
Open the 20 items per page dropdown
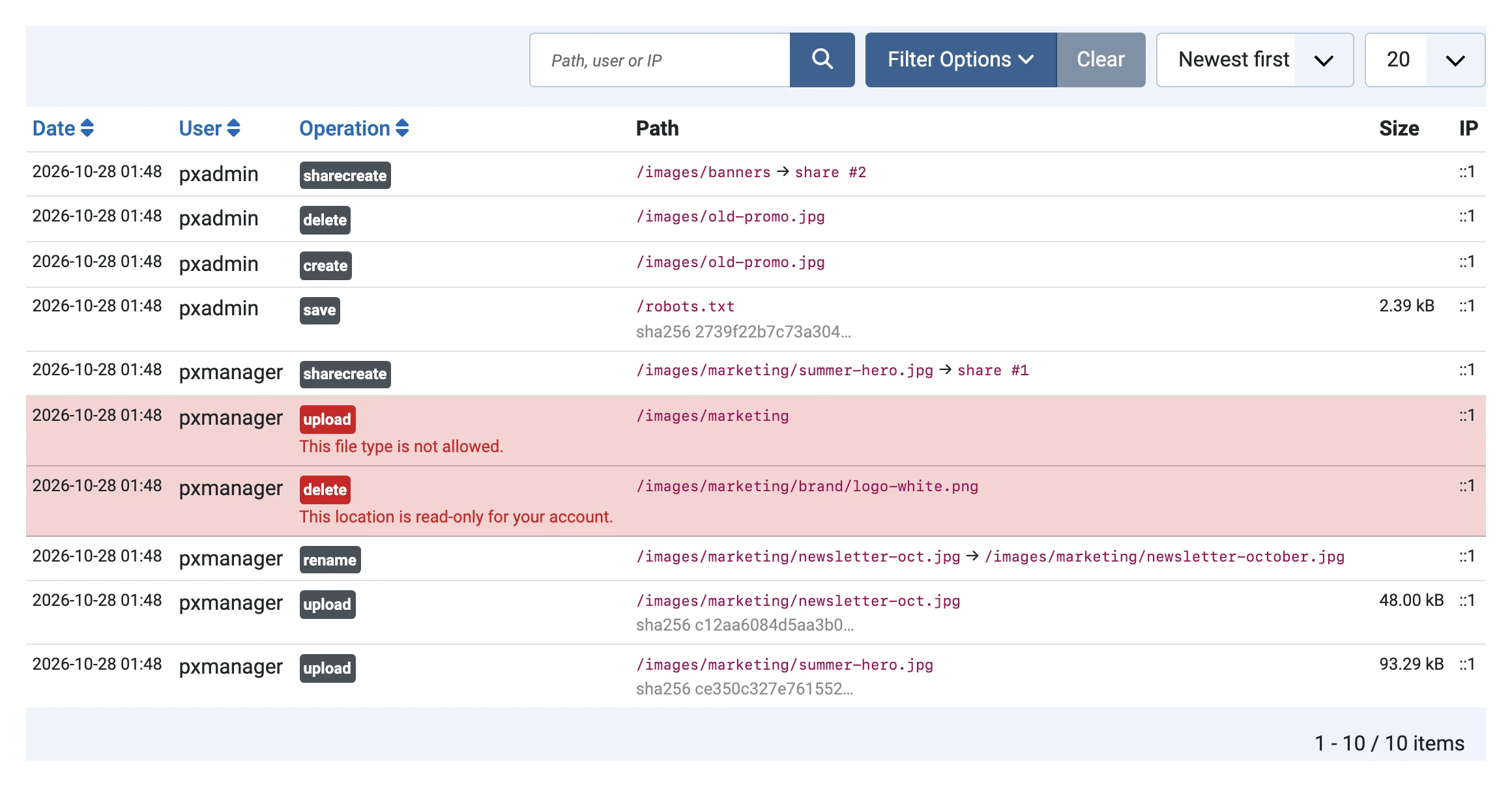pos(1425,60)
